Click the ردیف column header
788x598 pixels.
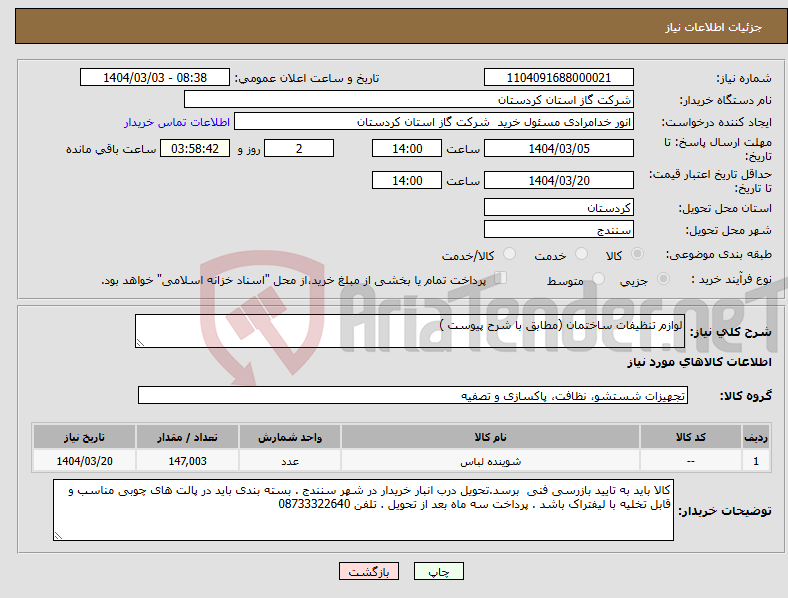click(x=755, y=437)
